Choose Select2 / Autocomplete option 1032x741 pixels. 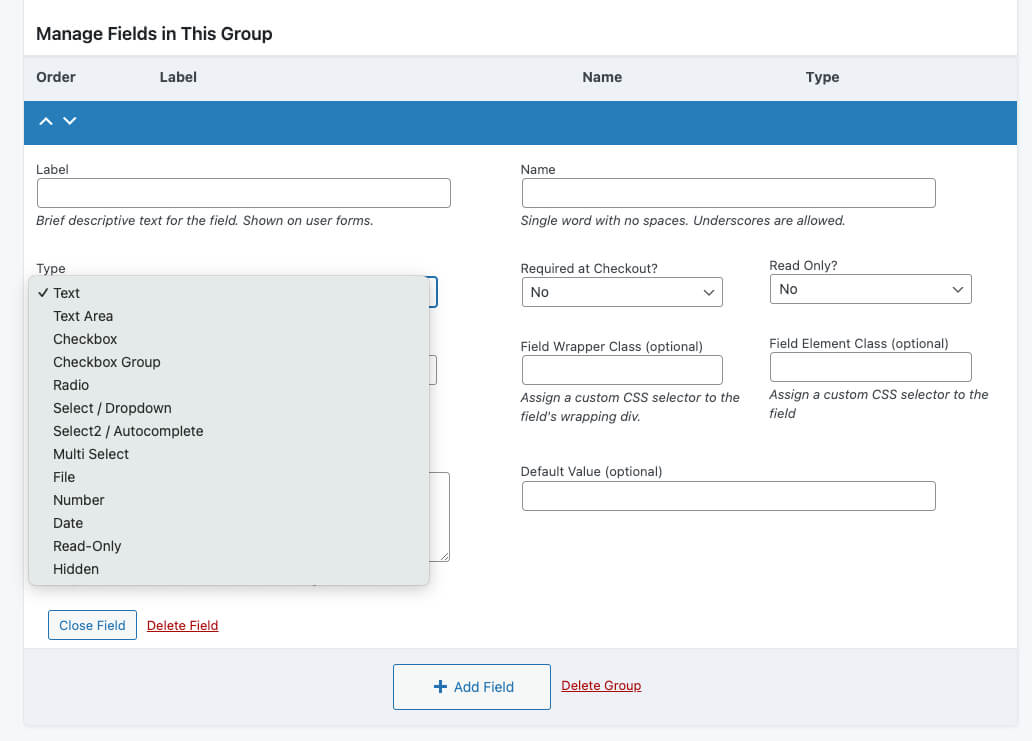(x=229, y=431)
